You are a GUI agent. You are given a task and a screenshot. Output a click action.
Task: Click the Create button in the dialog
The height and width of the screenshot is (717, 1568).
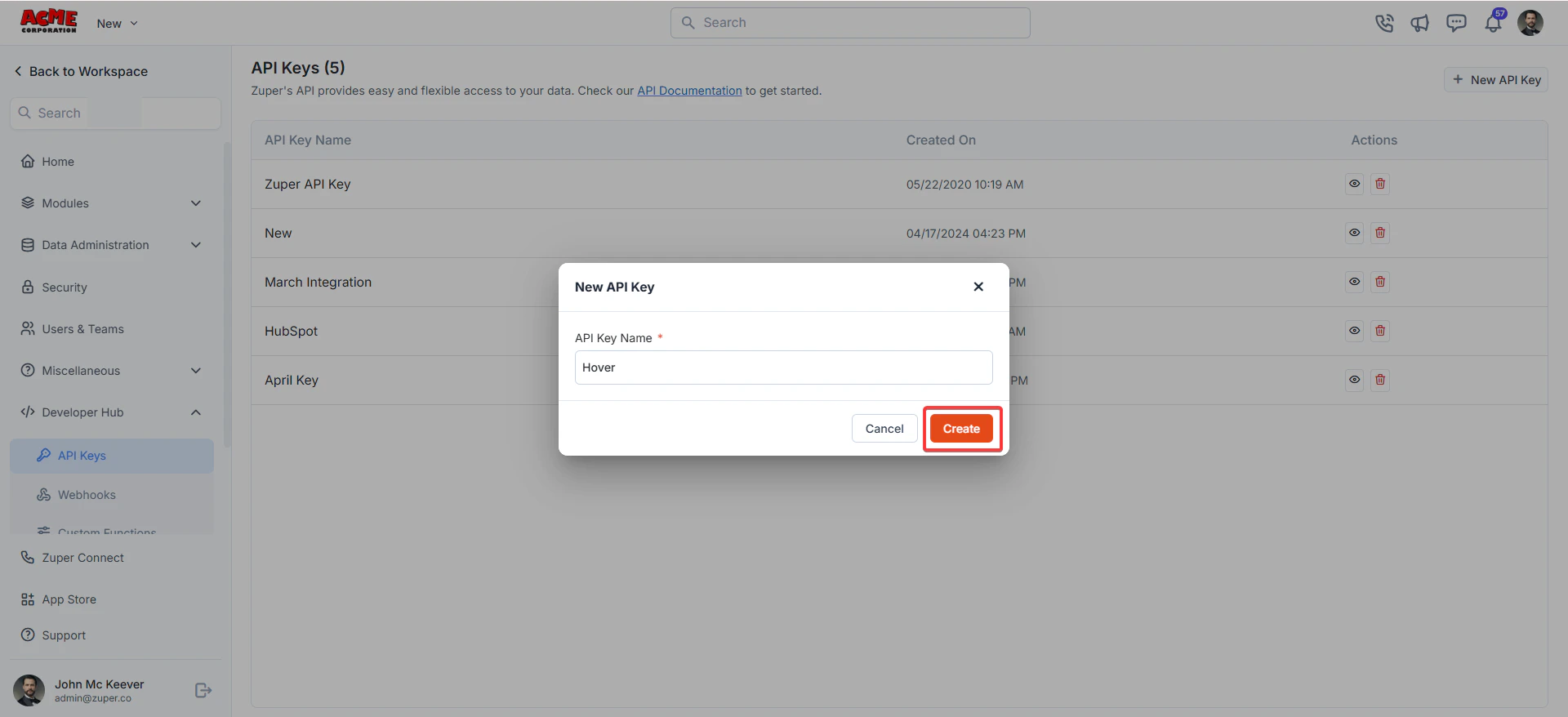coord(961,429)
